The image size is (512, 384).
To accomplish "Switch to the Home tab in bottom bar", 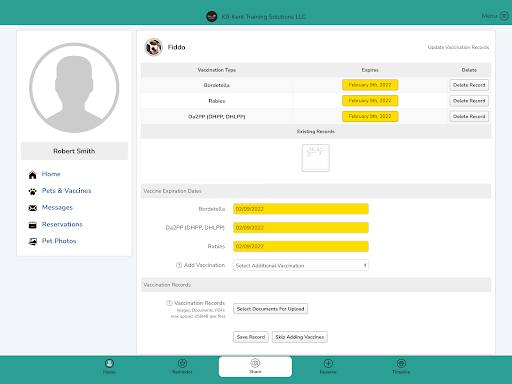I will coord(109,366).
